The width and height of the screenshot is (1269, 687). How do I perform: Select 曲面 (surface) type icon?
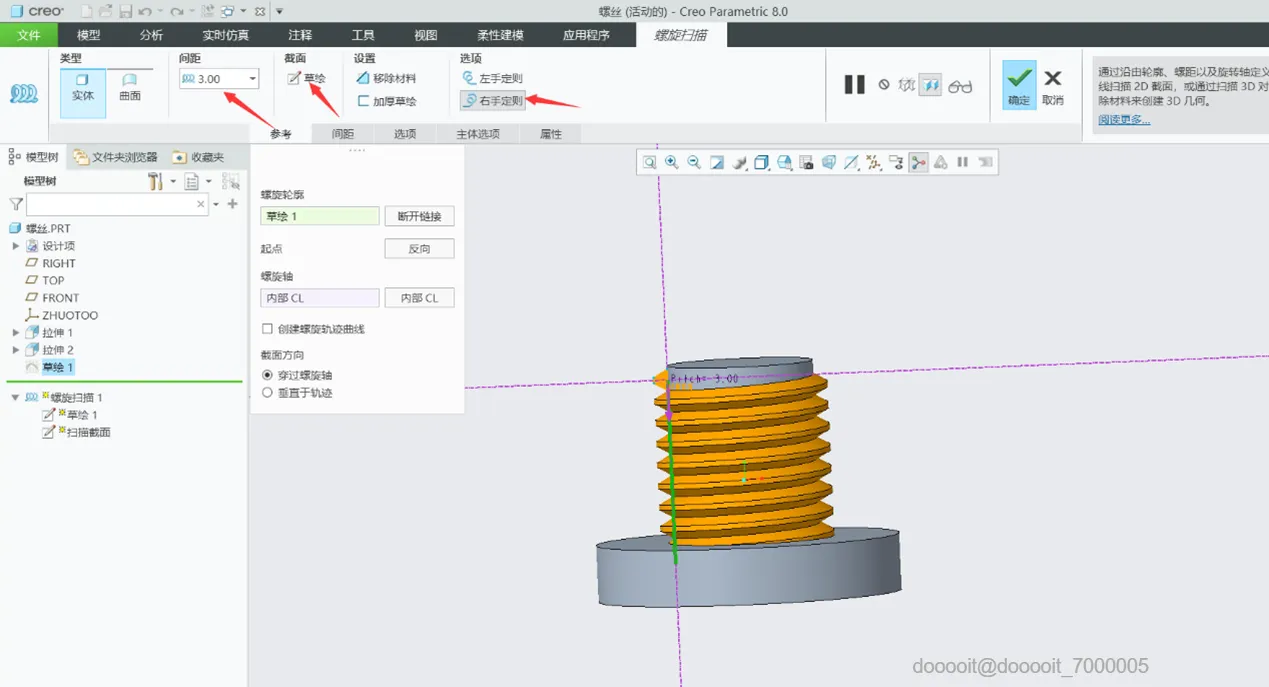[130, 86]
